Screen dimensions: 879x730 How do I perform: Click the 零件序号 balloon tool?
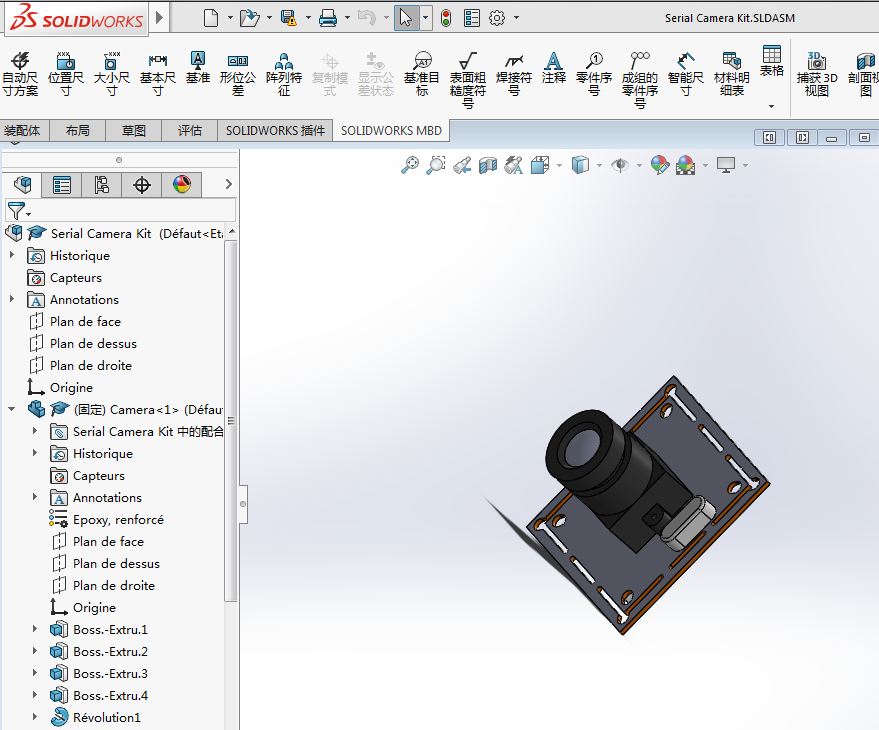[x=594, y=75]
